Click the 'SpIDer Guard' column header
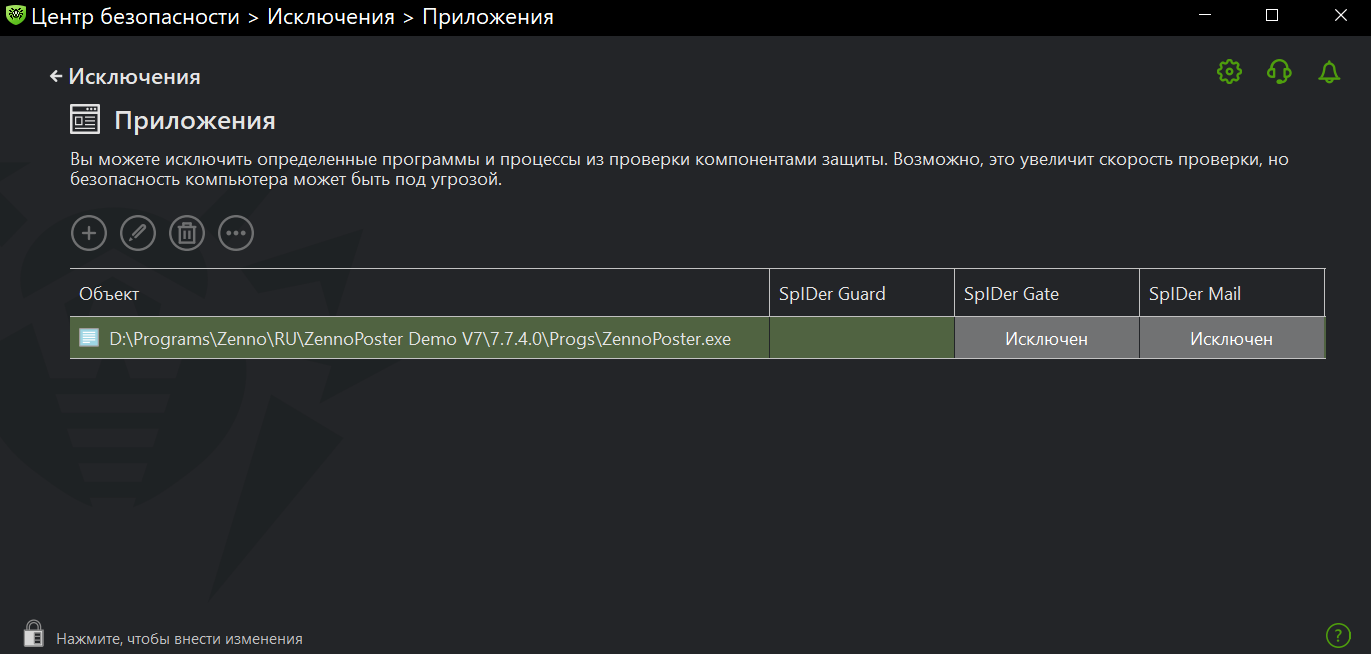 tap(832, 294)
